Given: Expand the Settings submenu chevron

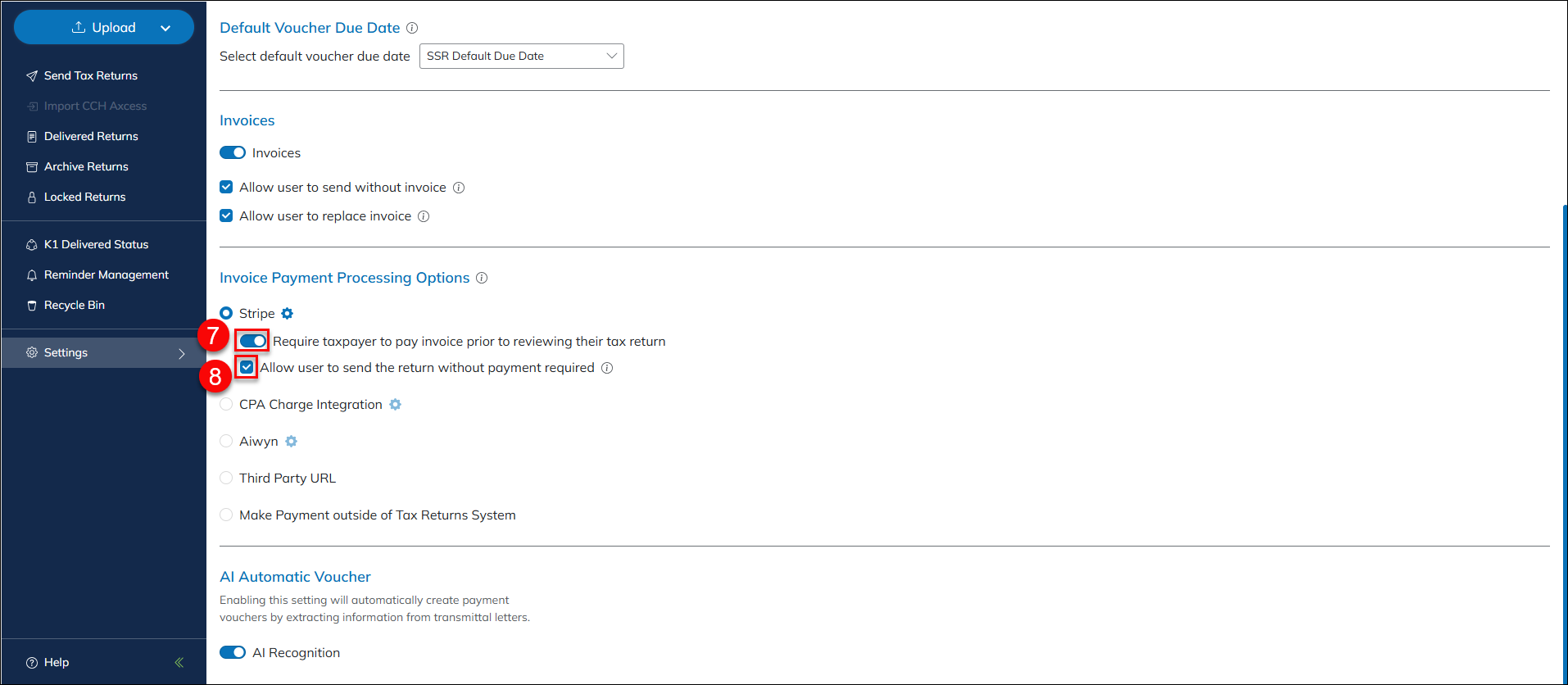Looking at the screenshot, I should 181,353.
